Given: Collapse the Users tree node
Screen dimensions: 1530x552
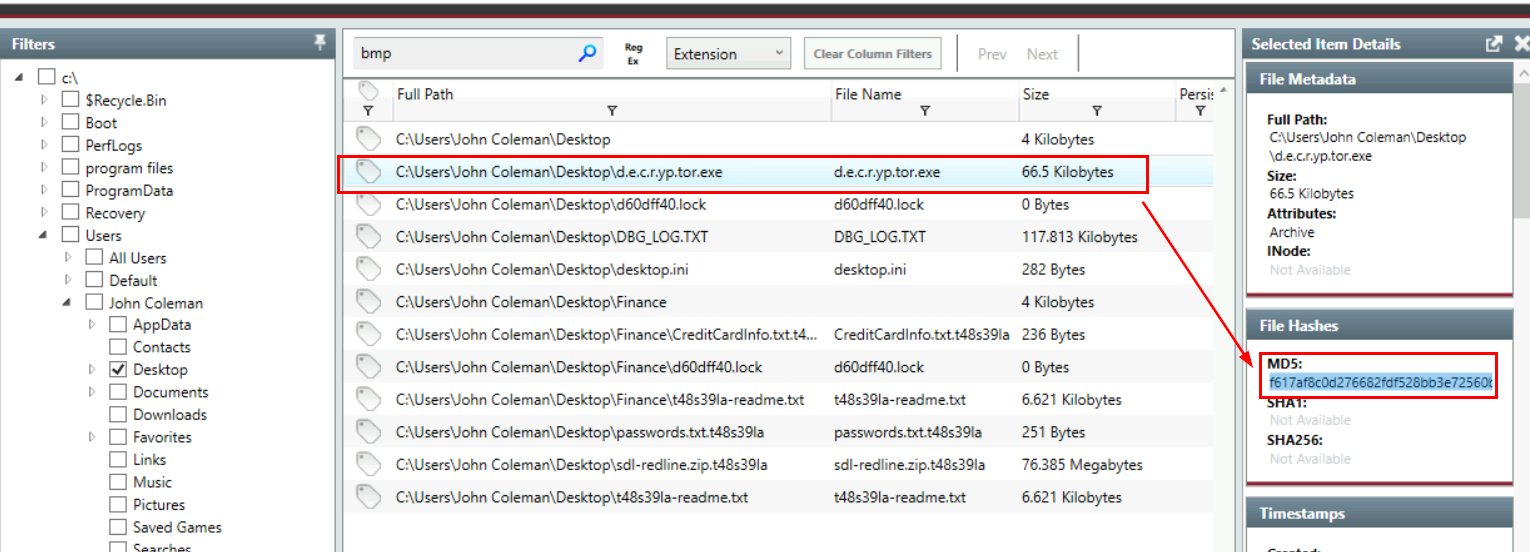Looking at the screenshot, I should click(44, 235).
